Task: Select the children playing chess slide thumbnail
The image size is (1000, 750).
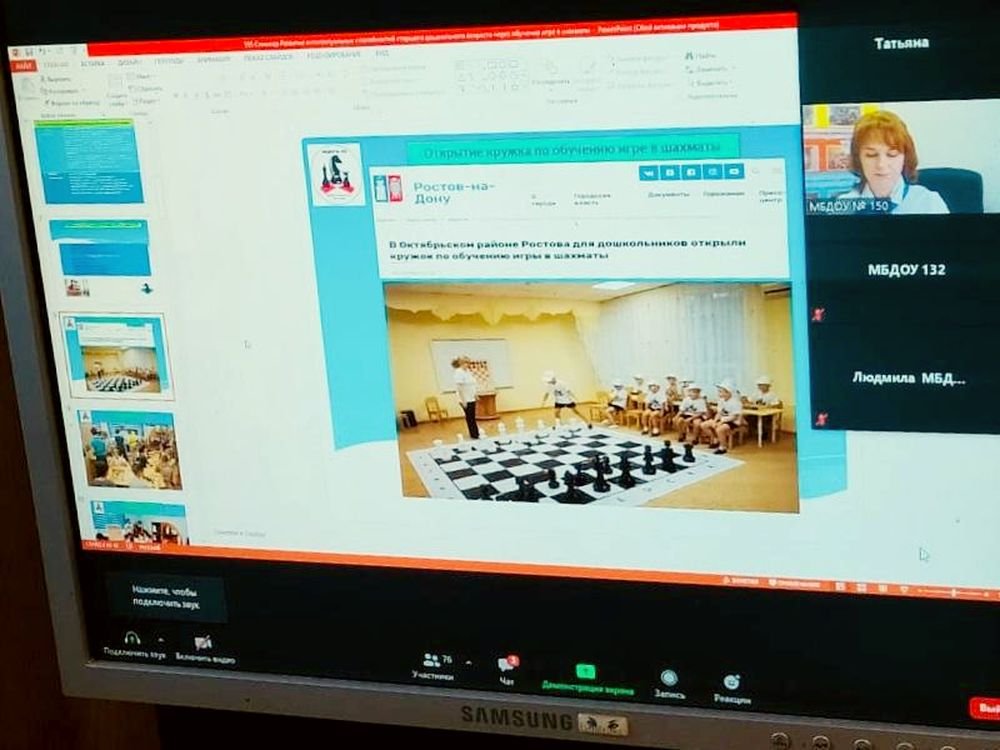Action: 130,449
